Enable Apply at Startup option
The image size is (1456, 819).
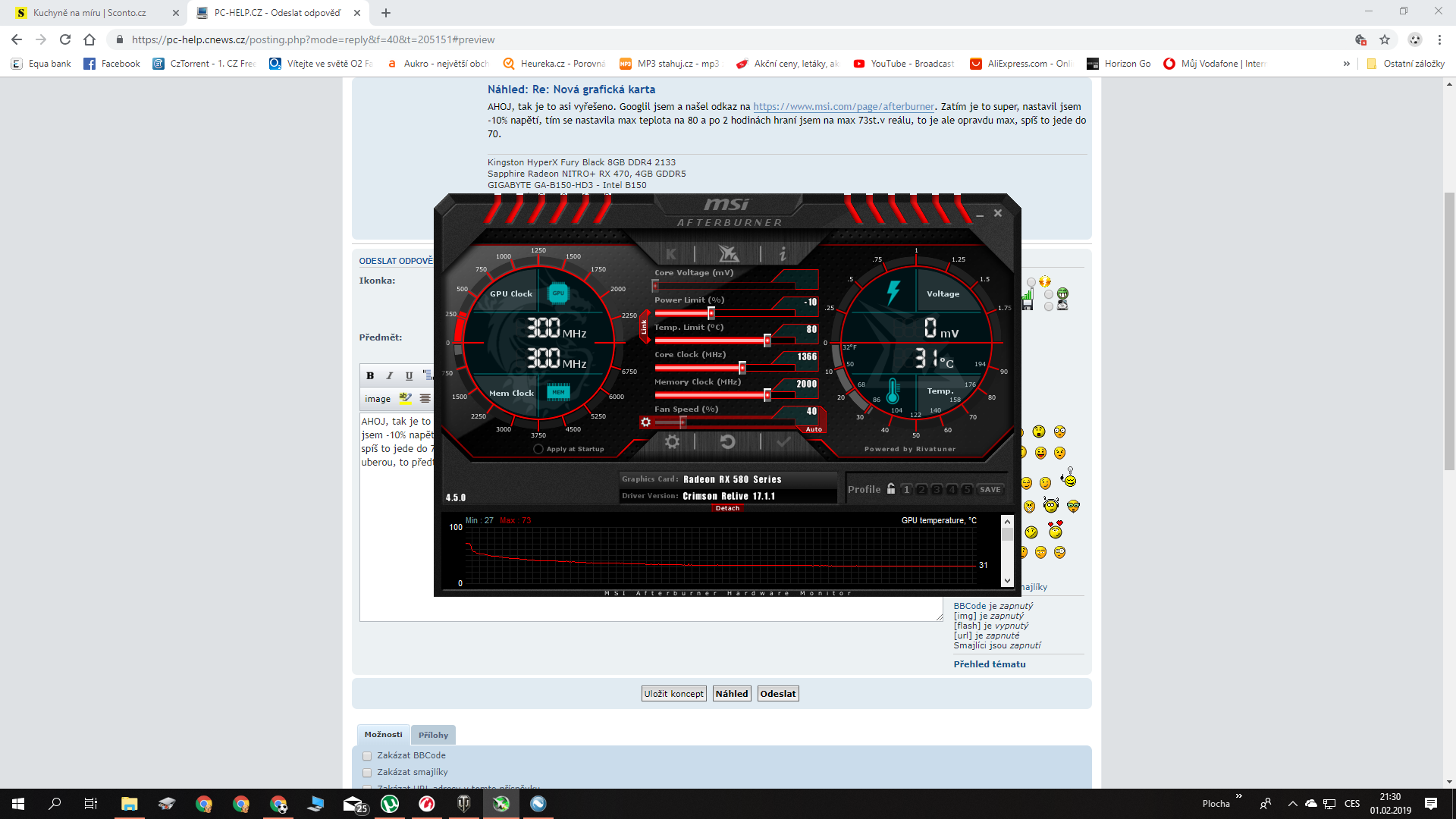click(538, 449)
